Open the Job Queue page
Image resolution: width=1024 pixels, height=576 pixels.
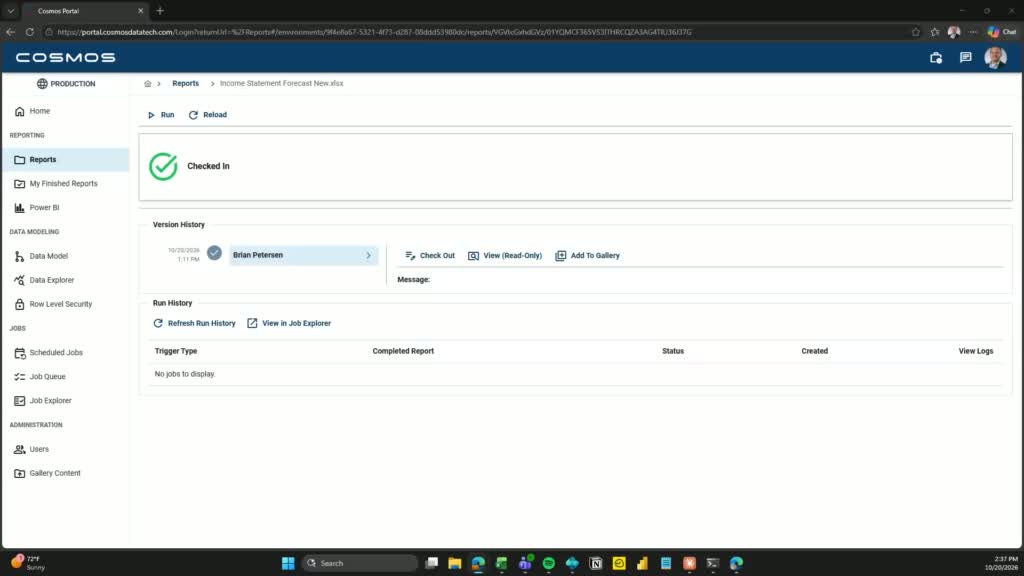pyautogui.click(x=40, y=377)
